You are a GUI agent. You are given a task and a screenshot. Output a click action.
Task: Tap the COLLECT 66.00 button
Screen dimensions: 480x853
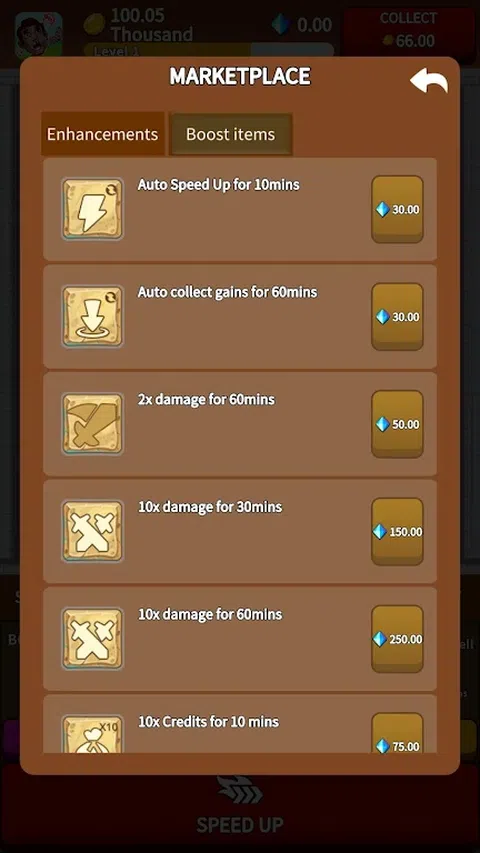(408, 31)
